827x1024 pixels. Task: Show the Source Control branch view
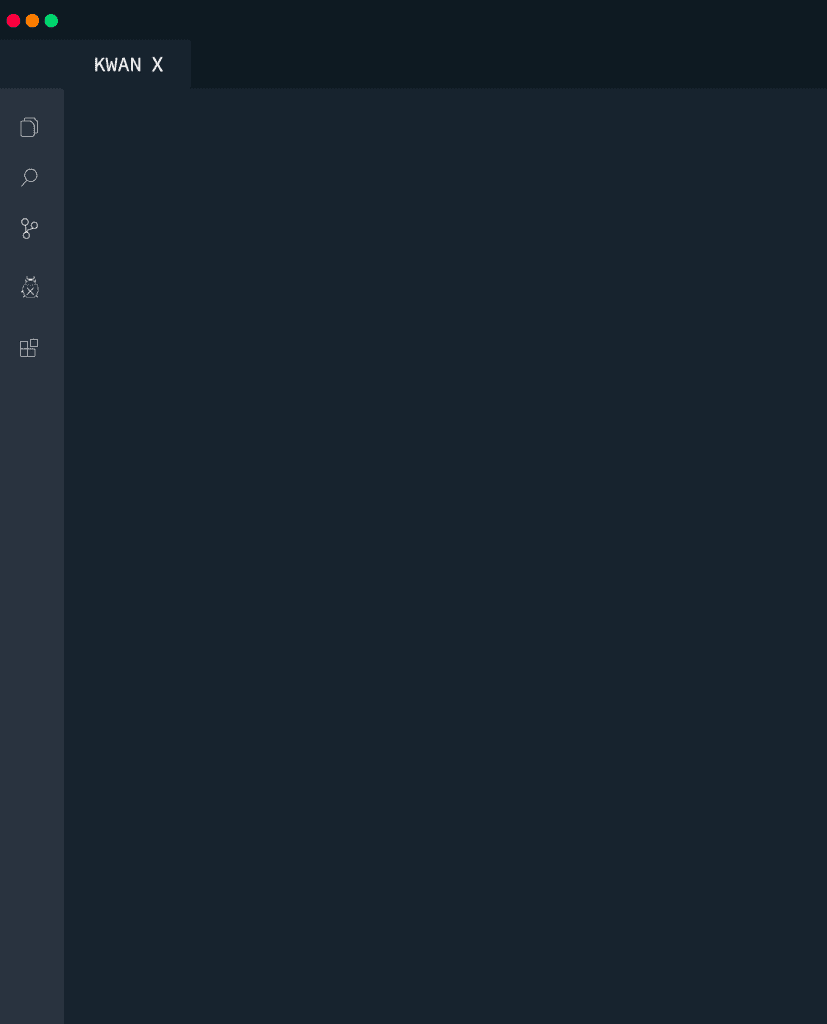(x=29, y=229)
